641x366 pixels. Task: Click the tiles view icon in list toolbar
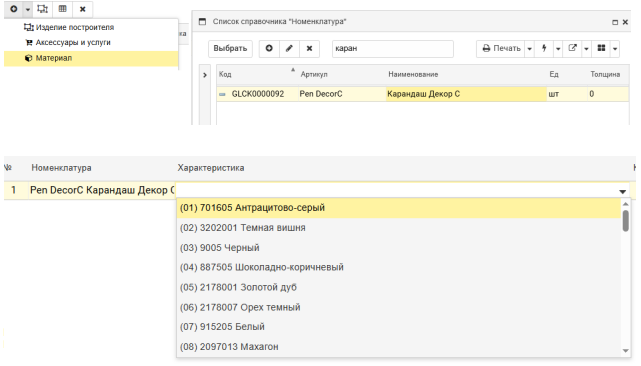pyautogui.click(x=601, y=48)
